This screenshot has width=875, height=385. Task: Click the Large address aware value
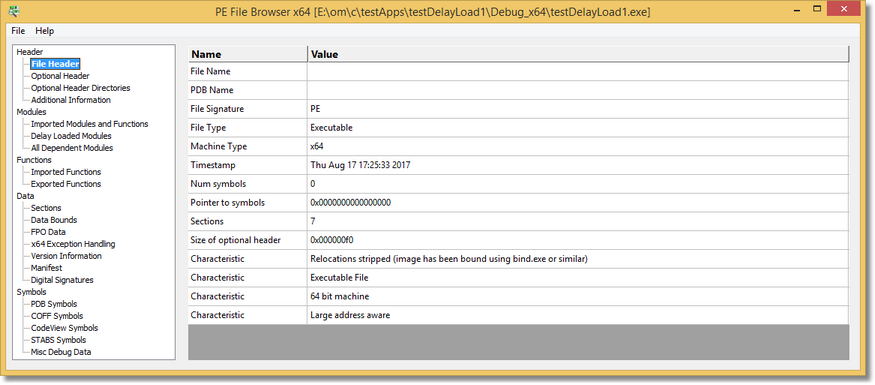(x=350, y=315)
